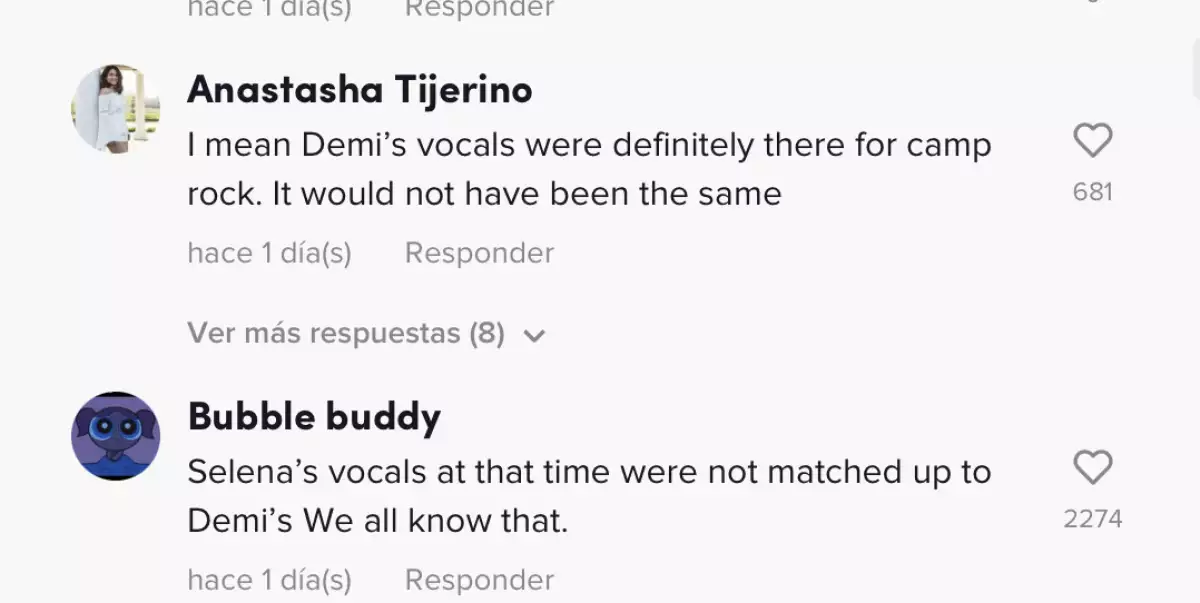The width and height of the screenshot is (1200, 603).
Task: Expand "Ver más respuestas (8)" replies
Action: [345, 333]
